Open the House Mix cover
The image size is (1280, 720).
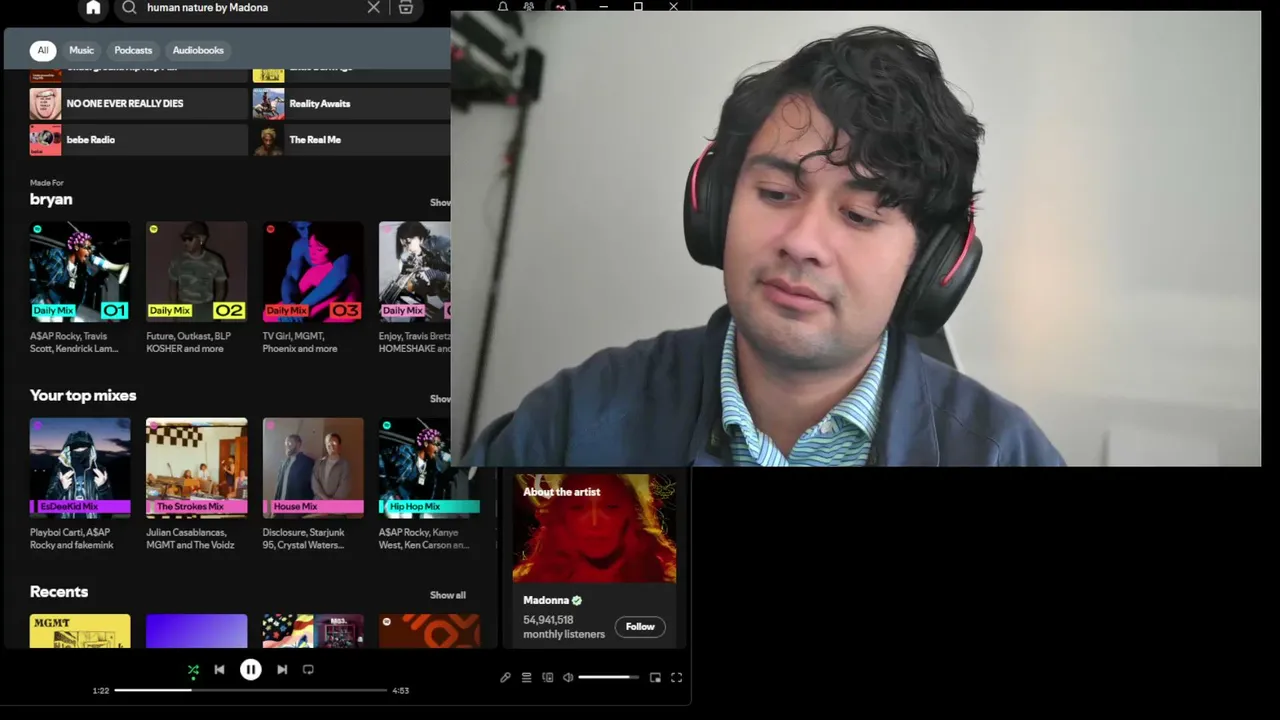[313, 467]
